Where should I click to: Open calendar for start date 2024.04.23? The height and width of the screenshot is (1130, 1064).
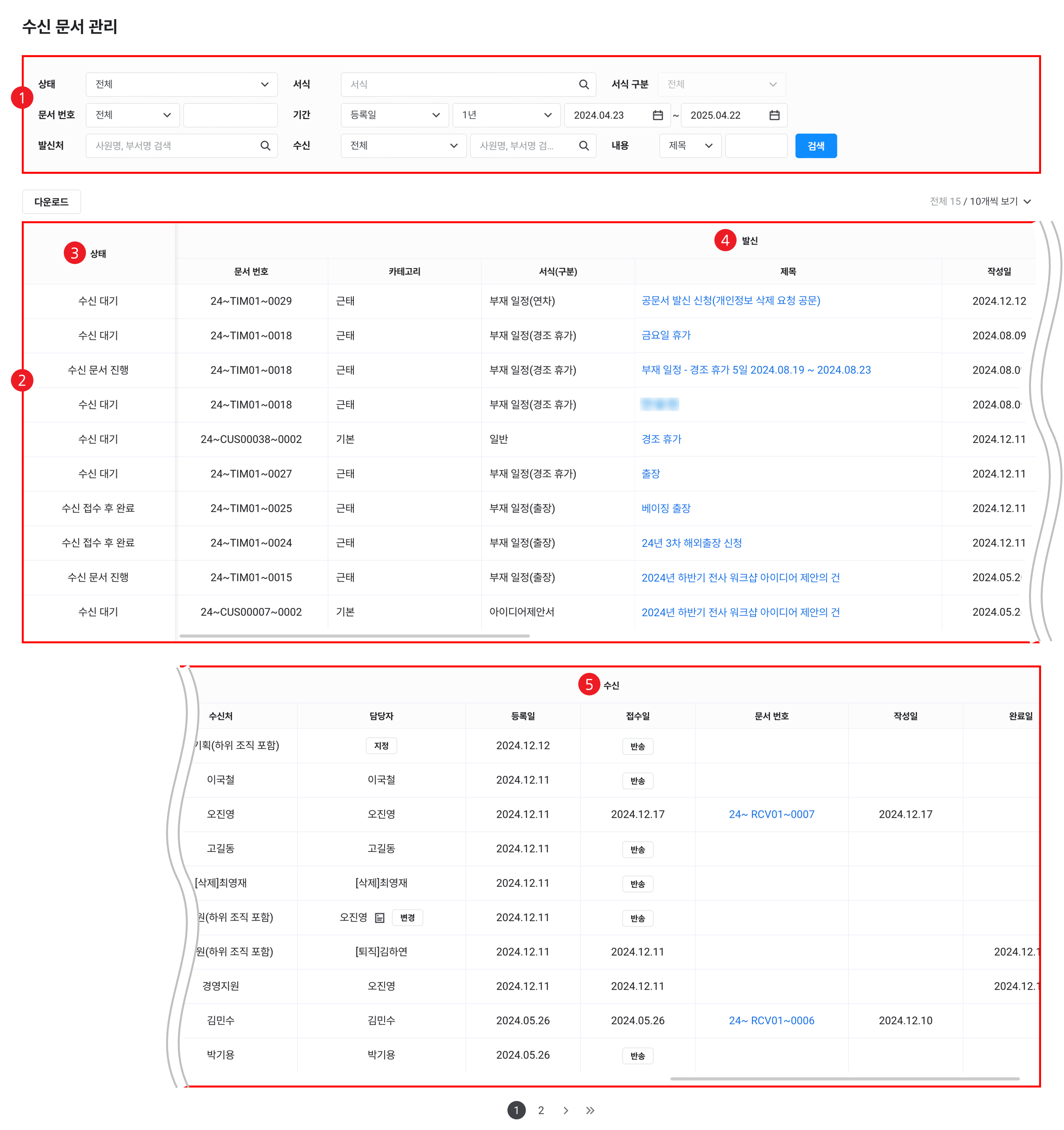(658, 116)
